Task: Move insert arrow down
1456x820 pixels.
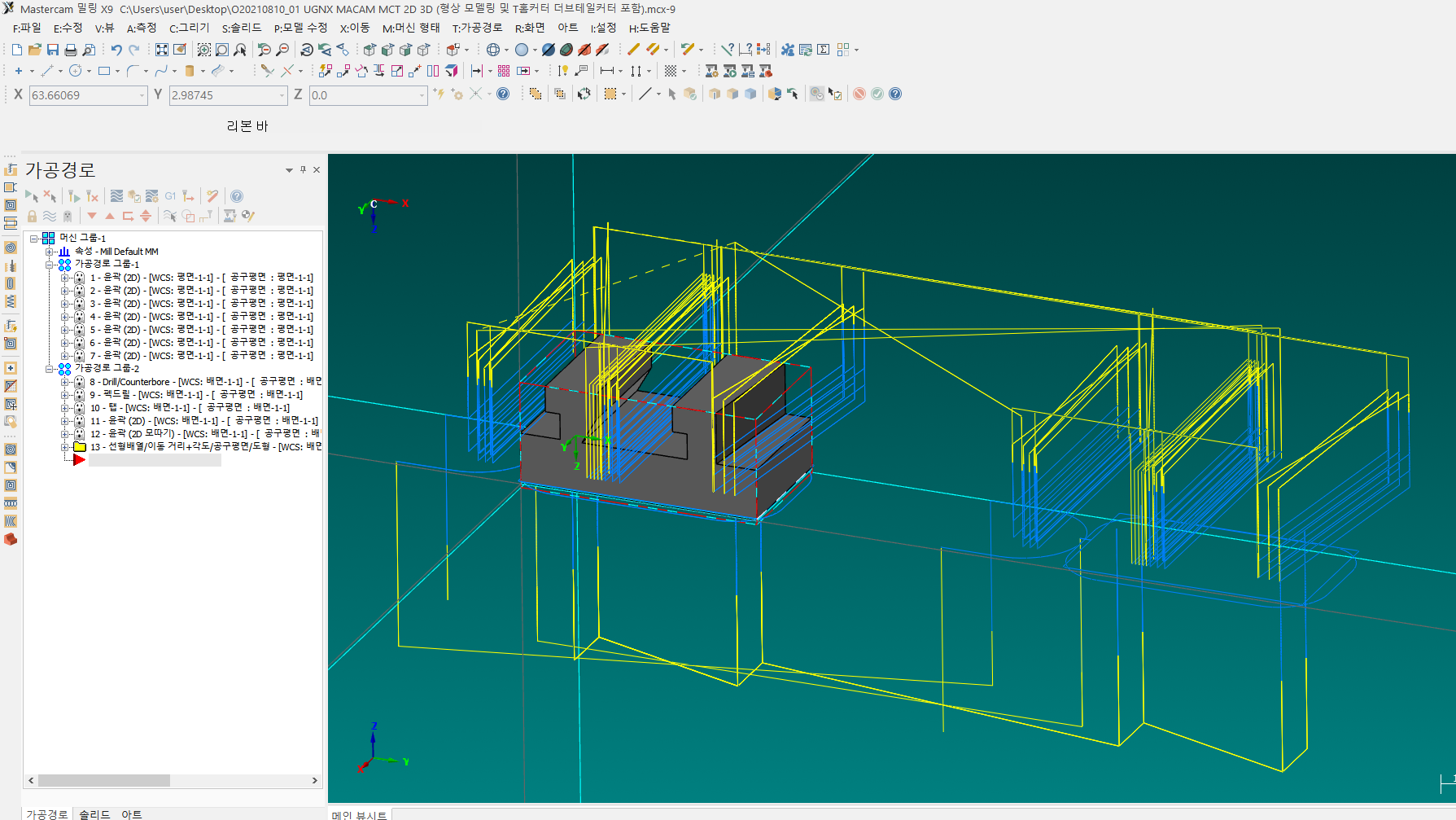Action: tap(92, 216)
